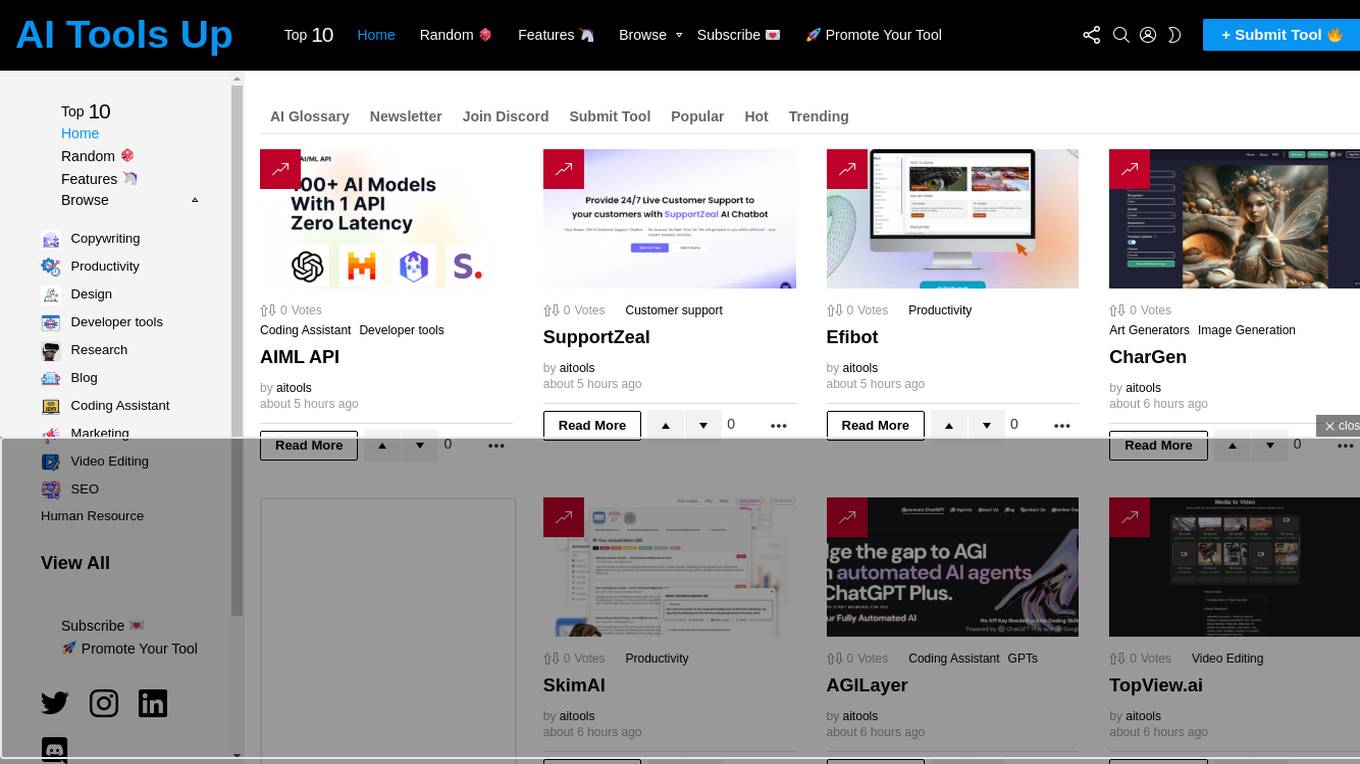Open the Productivity category icon in sidebar
The width and height of the screenshot is (1360, 764).
click(x=51, y=267)
